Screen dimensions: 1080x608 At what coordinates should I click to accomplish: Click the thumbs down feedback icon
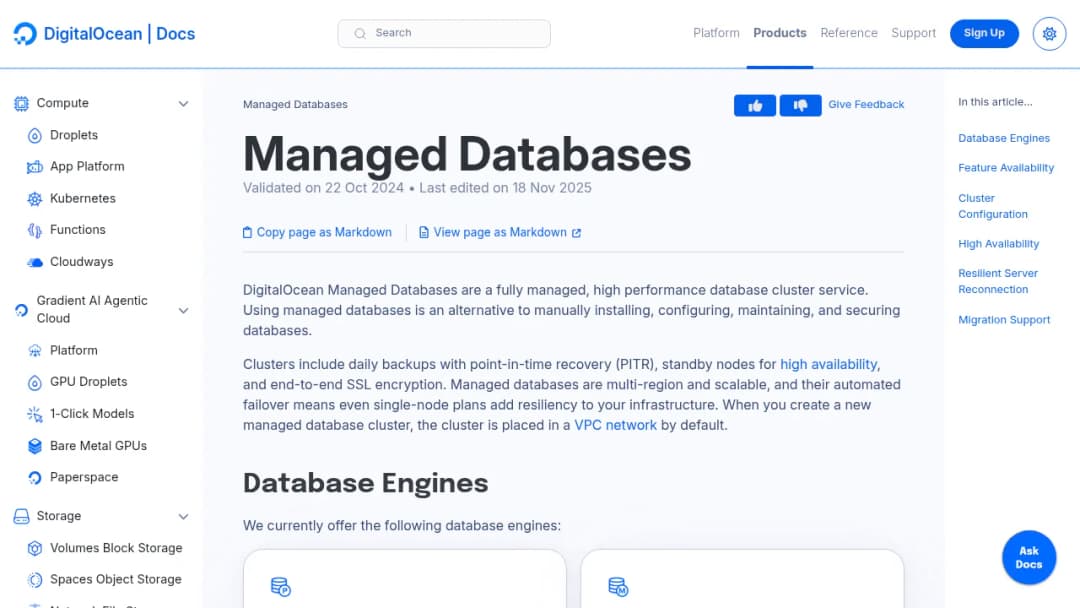(x=800, y=105)
